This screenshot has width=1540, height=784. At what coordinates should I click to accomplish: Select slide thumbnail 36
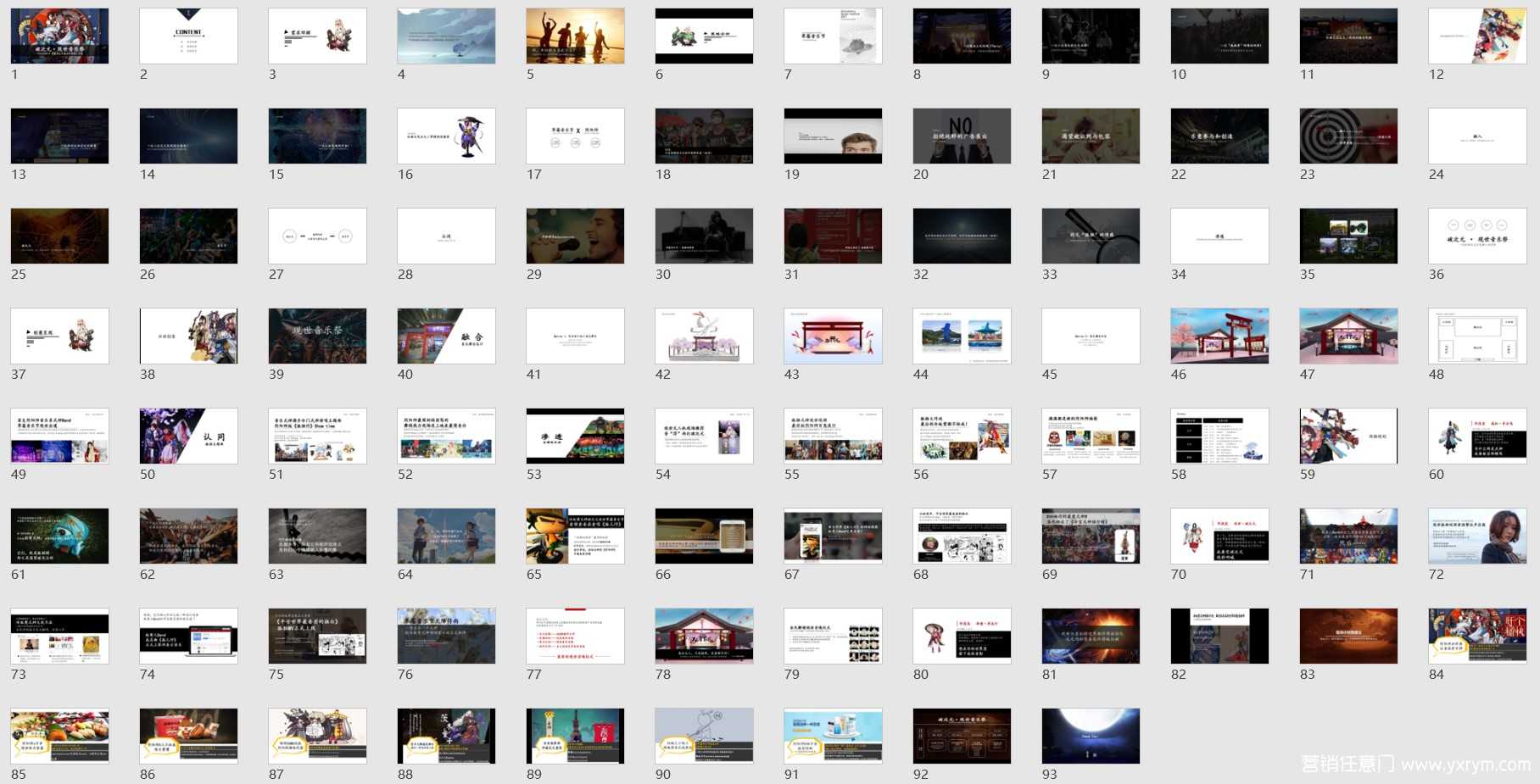pos(1477,236)
